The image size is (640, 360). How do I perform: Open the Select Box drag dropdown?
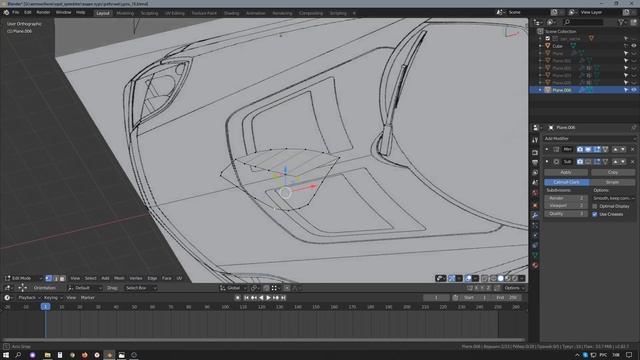point(140,288)
